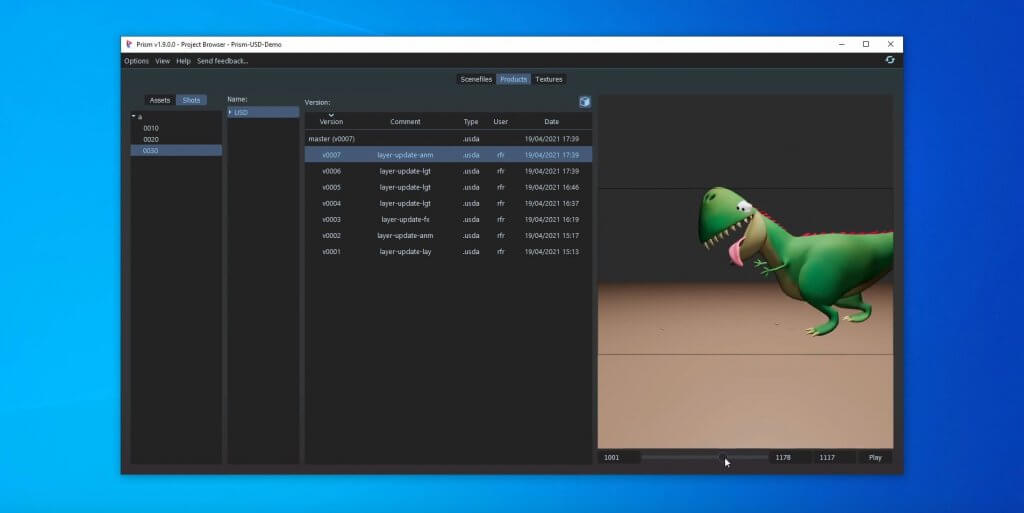Image resolution: width=1024 pixels, height=513 pixels.
Task: Click the date 19/04/2021 16:46 cell
Action: 552,187
